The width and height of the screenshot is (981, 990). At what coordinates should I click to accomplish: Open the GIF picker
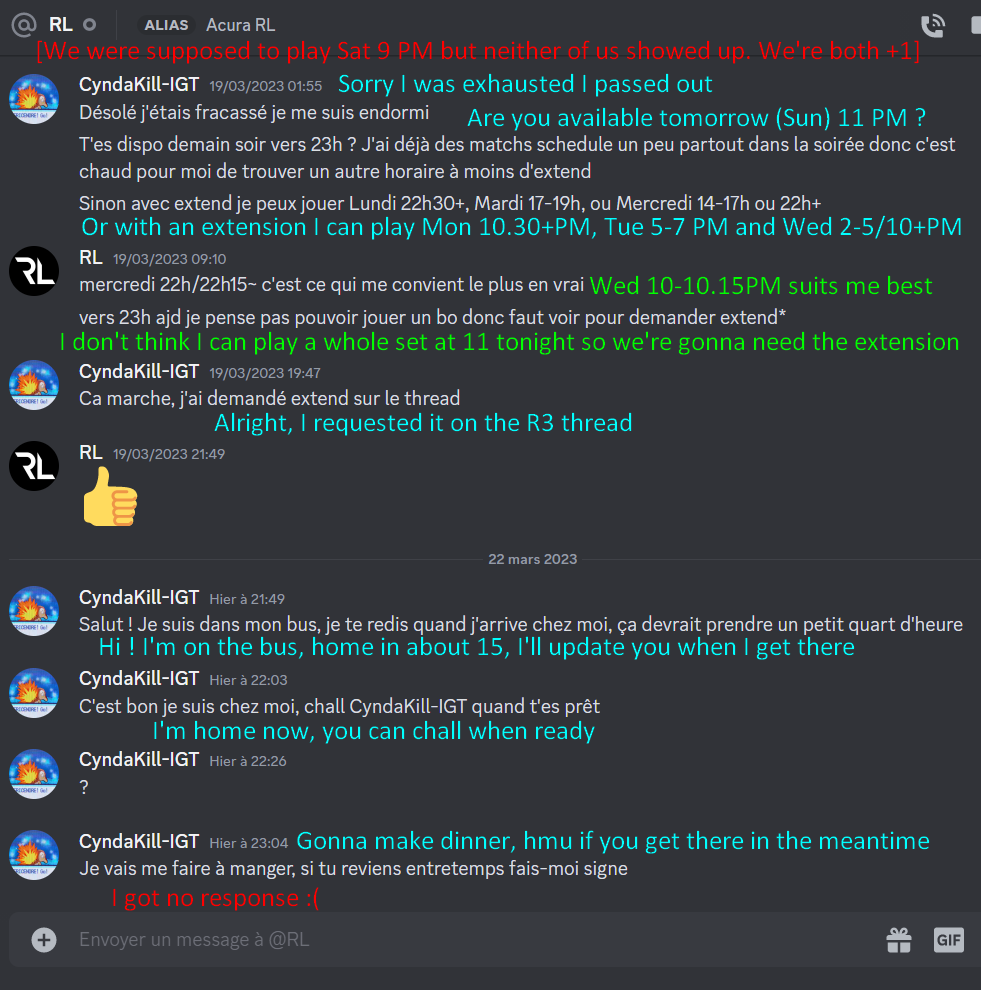coord(948,939)
